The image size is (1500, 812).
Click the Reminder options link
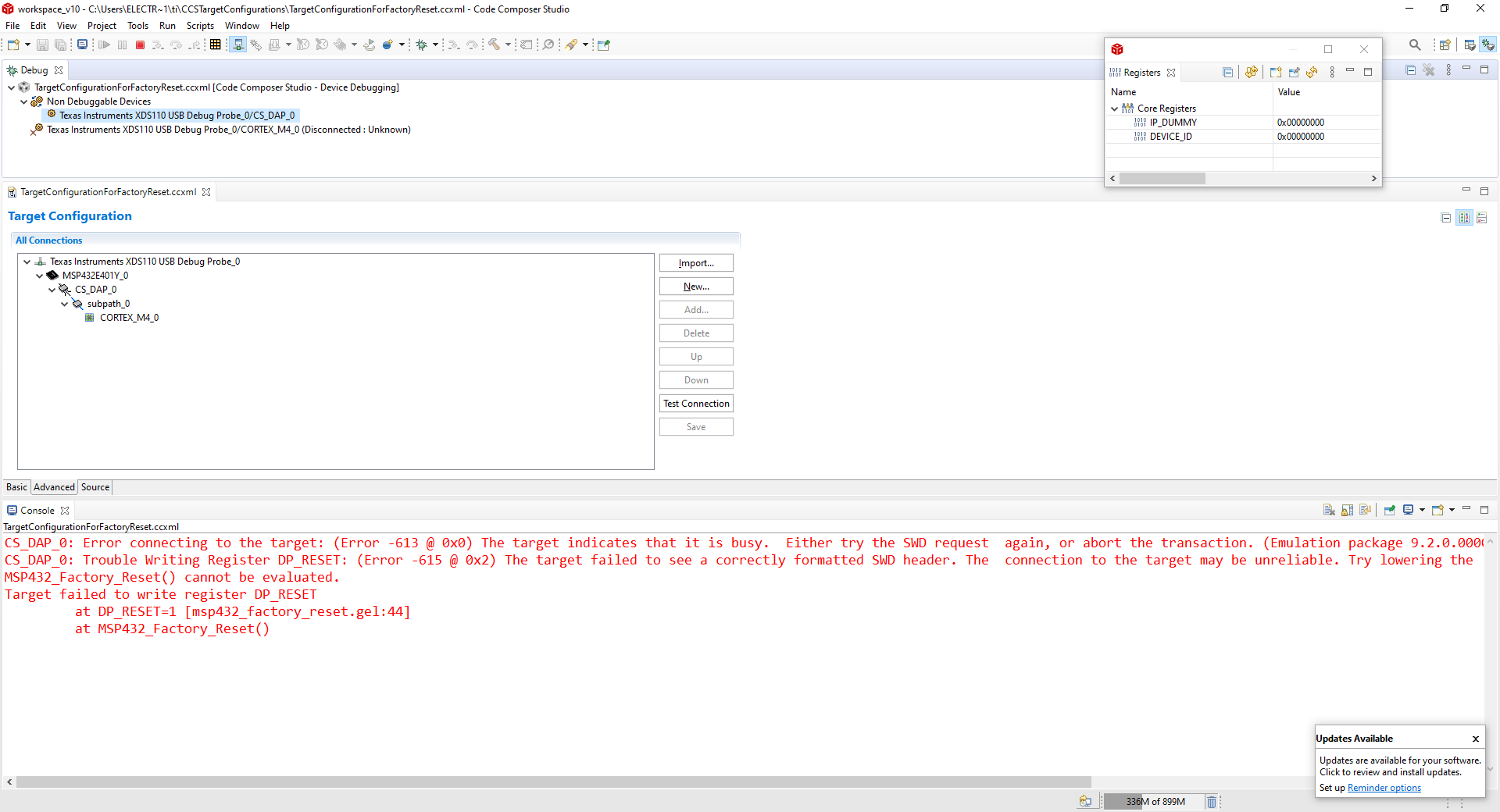click(1384, 789)
